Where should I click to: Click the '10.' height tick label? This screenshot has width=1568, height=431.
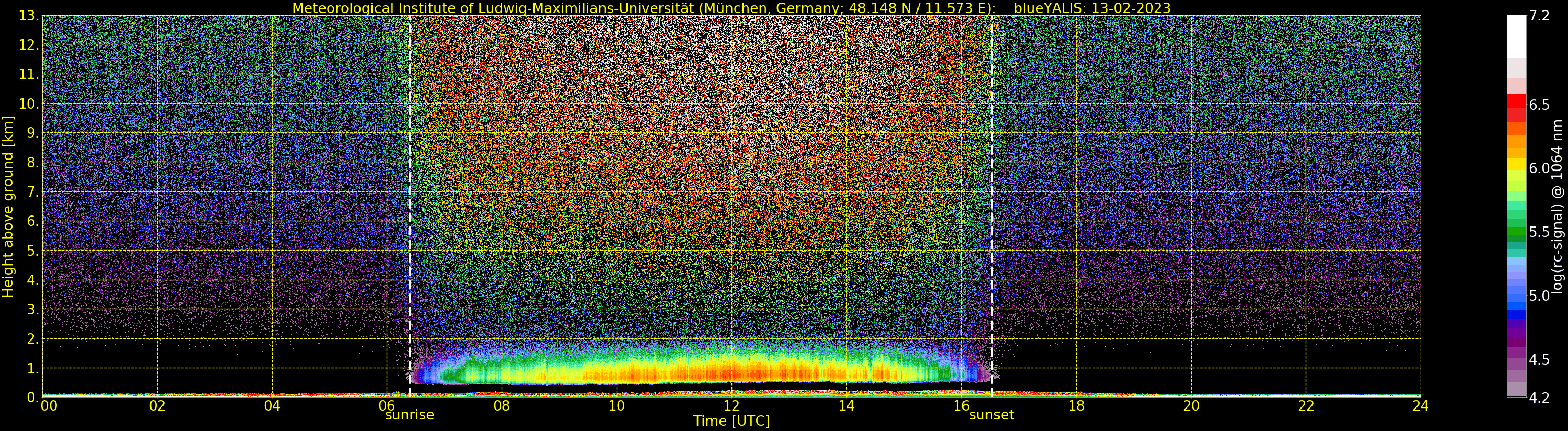29,104
